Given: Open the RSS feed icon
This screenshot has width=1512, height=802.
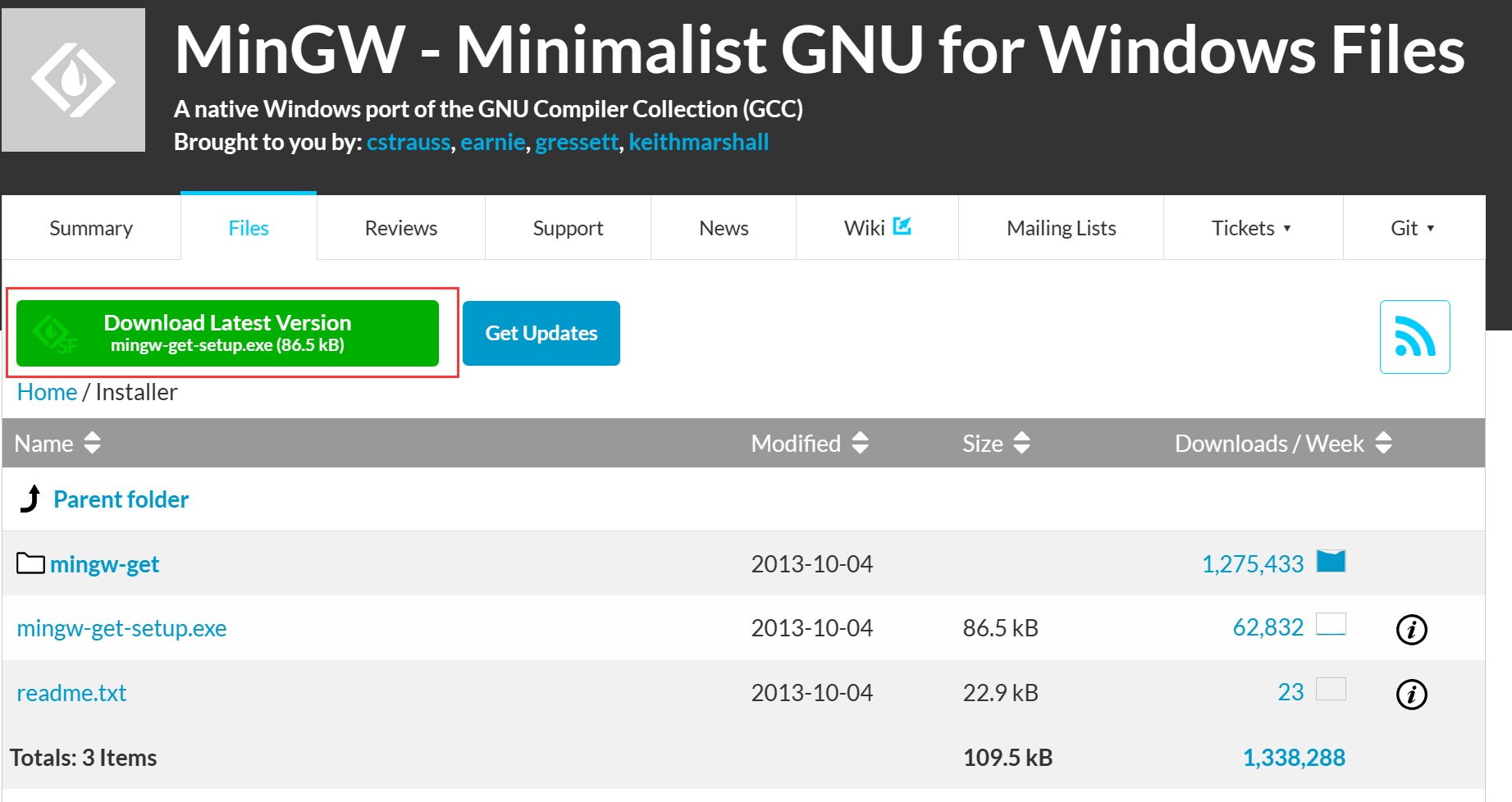Looking at the screenshot, I should (x=1414, y=337).
